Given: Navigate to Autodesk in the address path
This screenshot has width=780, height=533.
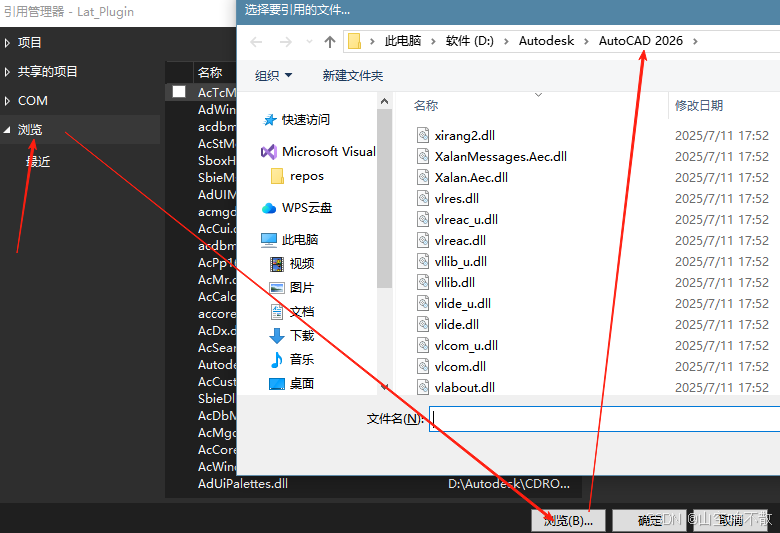Looking at the screenshot, I should click(x=546, y=41).
